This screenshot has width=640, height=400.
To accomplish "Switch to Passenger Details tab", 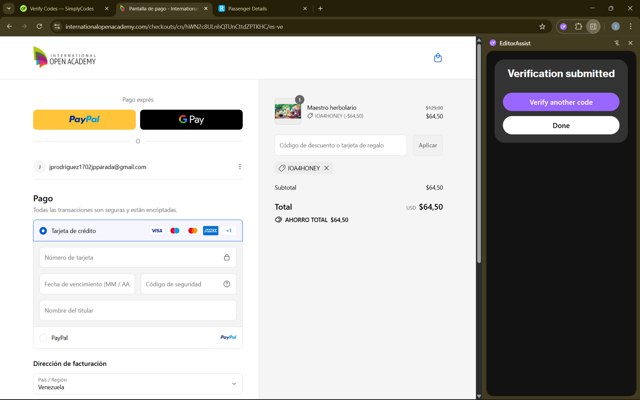I will coord(262,8).
